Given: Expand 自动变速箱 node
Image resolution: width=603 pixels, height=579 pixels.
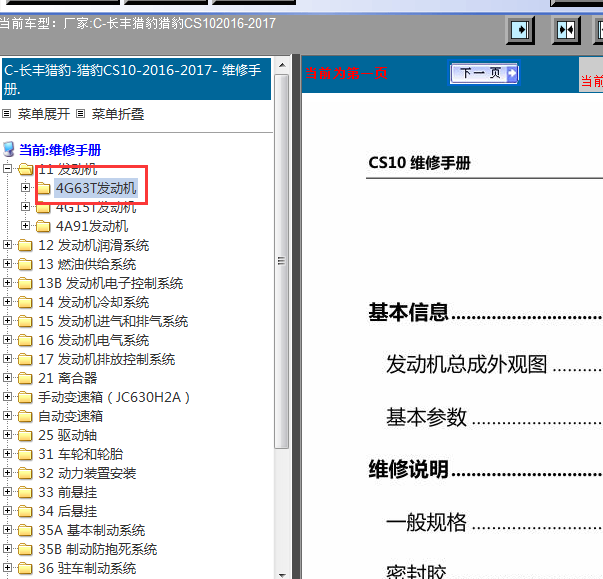Looking at the screenshot, I should [7, 416].
